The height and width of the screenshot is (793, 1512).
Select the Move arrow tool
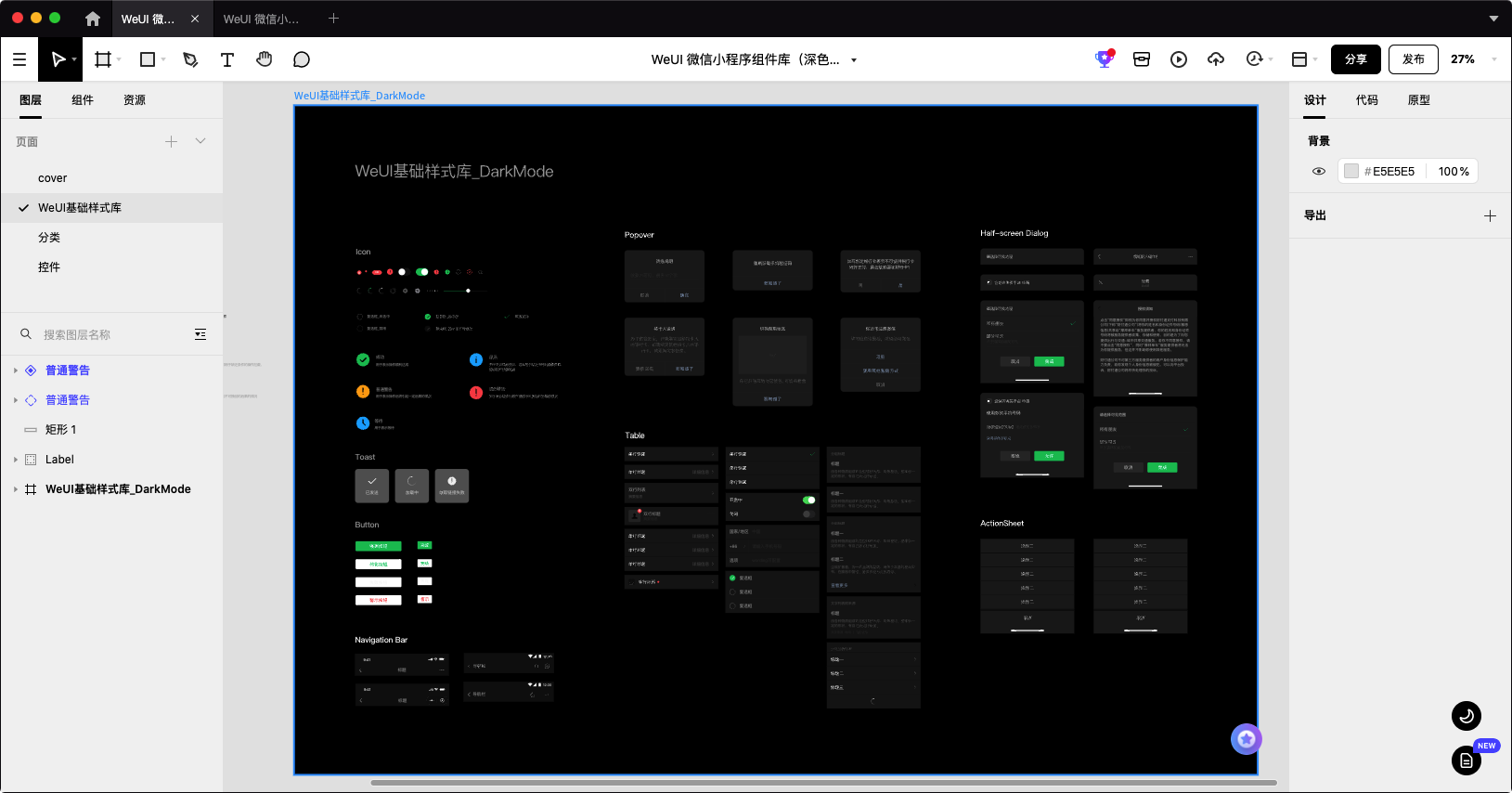(58, 59)
